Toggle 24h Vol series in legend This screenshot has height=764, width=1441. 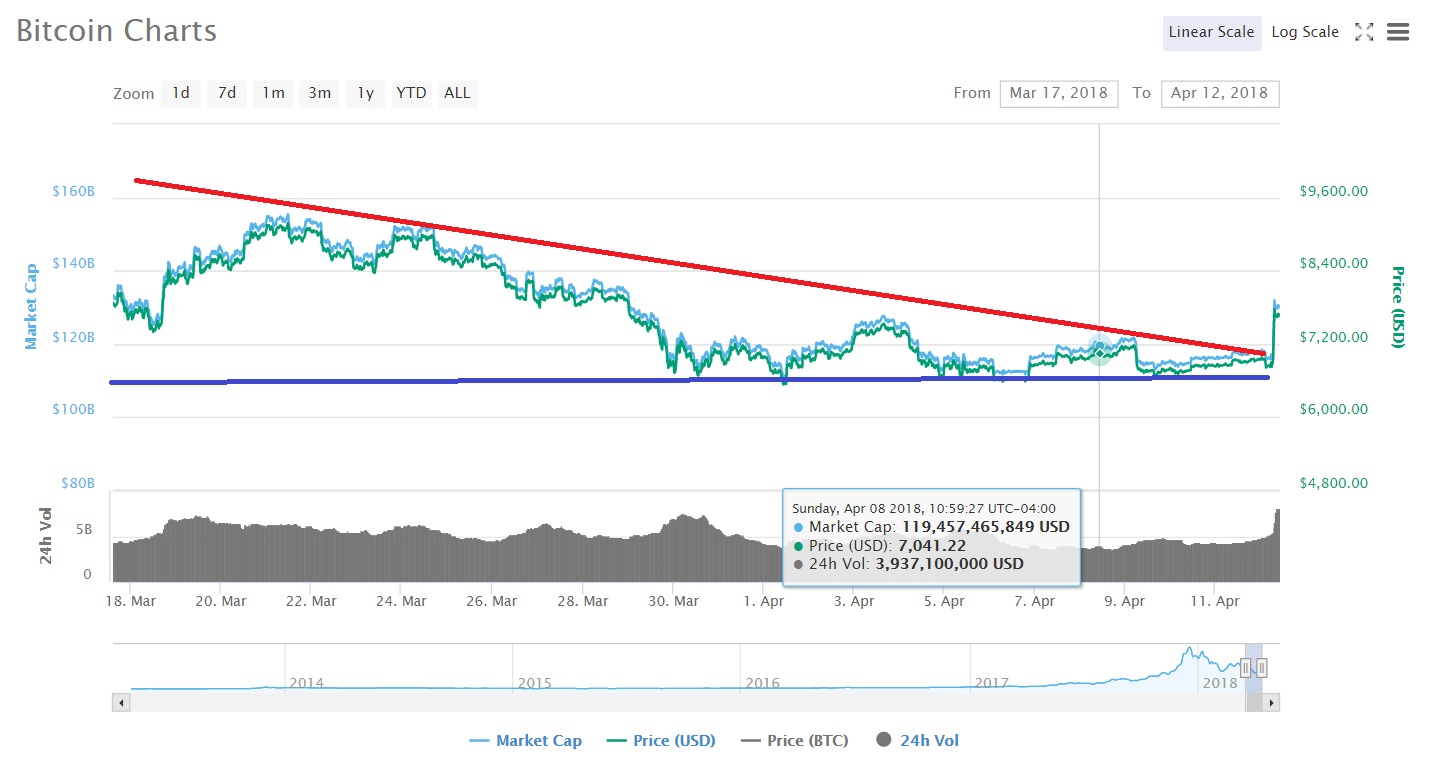[x=917, y=741]
